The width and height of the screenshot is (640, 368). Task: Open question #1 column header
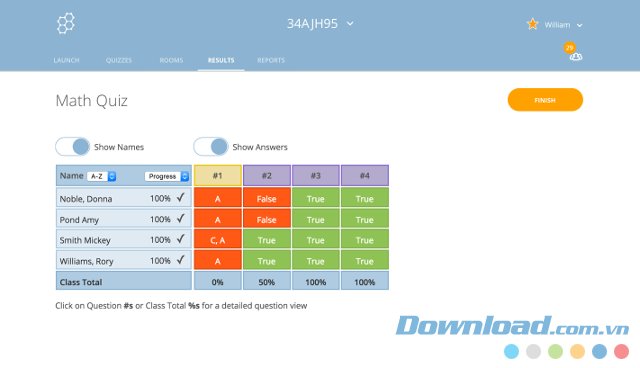click(218, 175)
